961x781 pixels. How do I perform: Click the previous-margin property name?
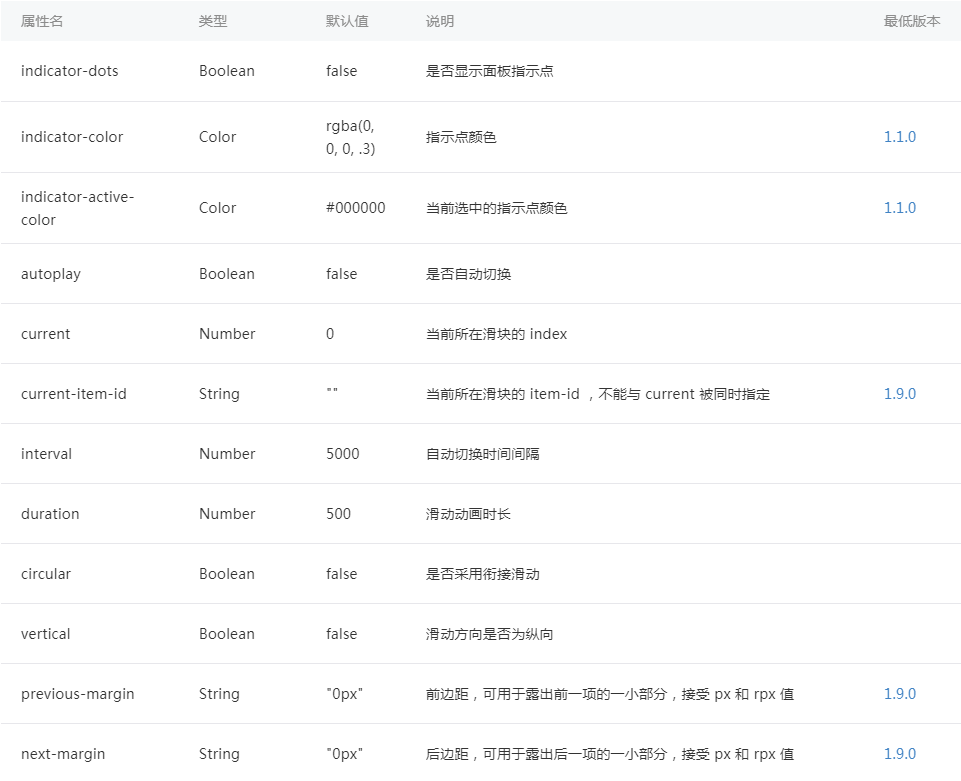coord(77,694)
